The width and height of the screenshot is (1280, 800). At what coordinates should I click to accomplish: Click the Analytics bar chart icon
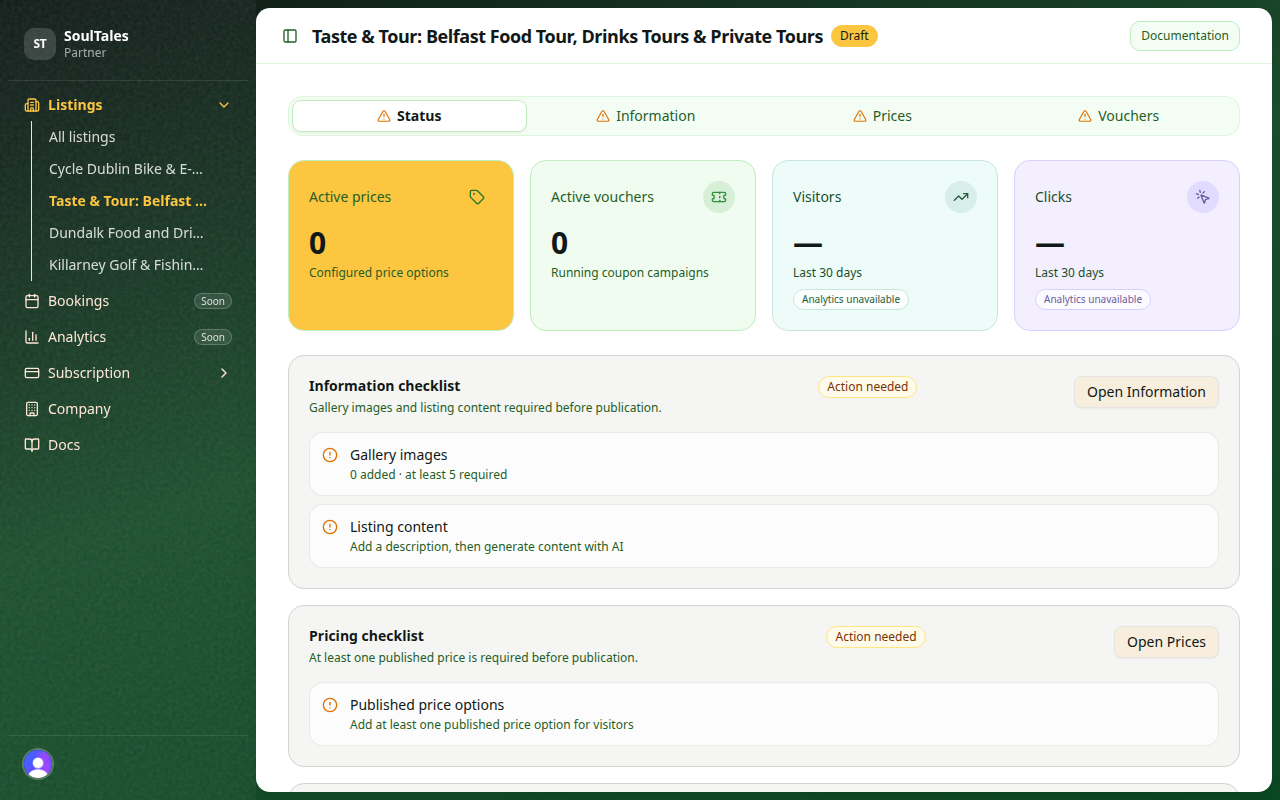pyautogui.click(x=32, y=337)
